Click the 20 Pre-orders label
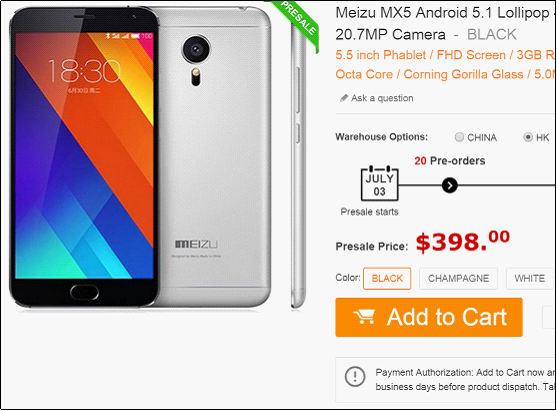 (450, 161)
